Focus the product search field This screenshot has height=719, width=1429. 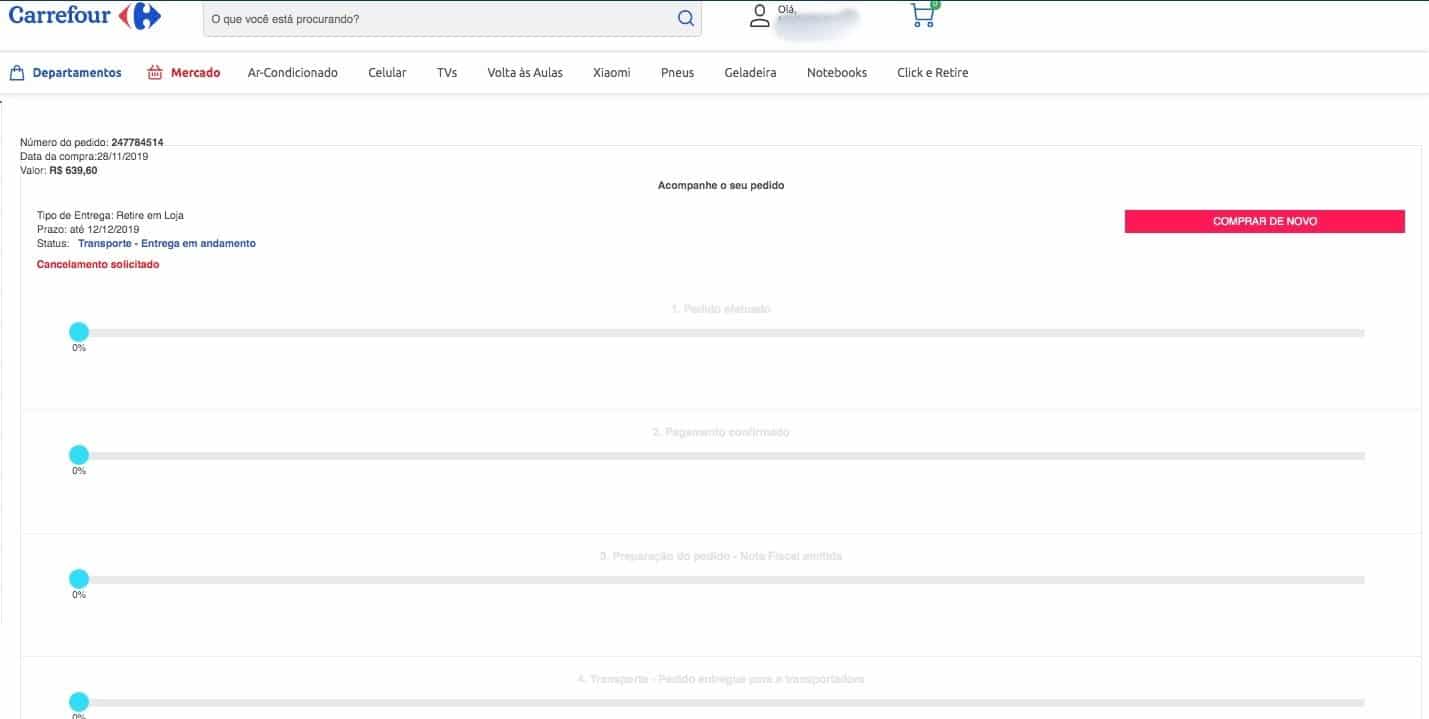(452, 19)
